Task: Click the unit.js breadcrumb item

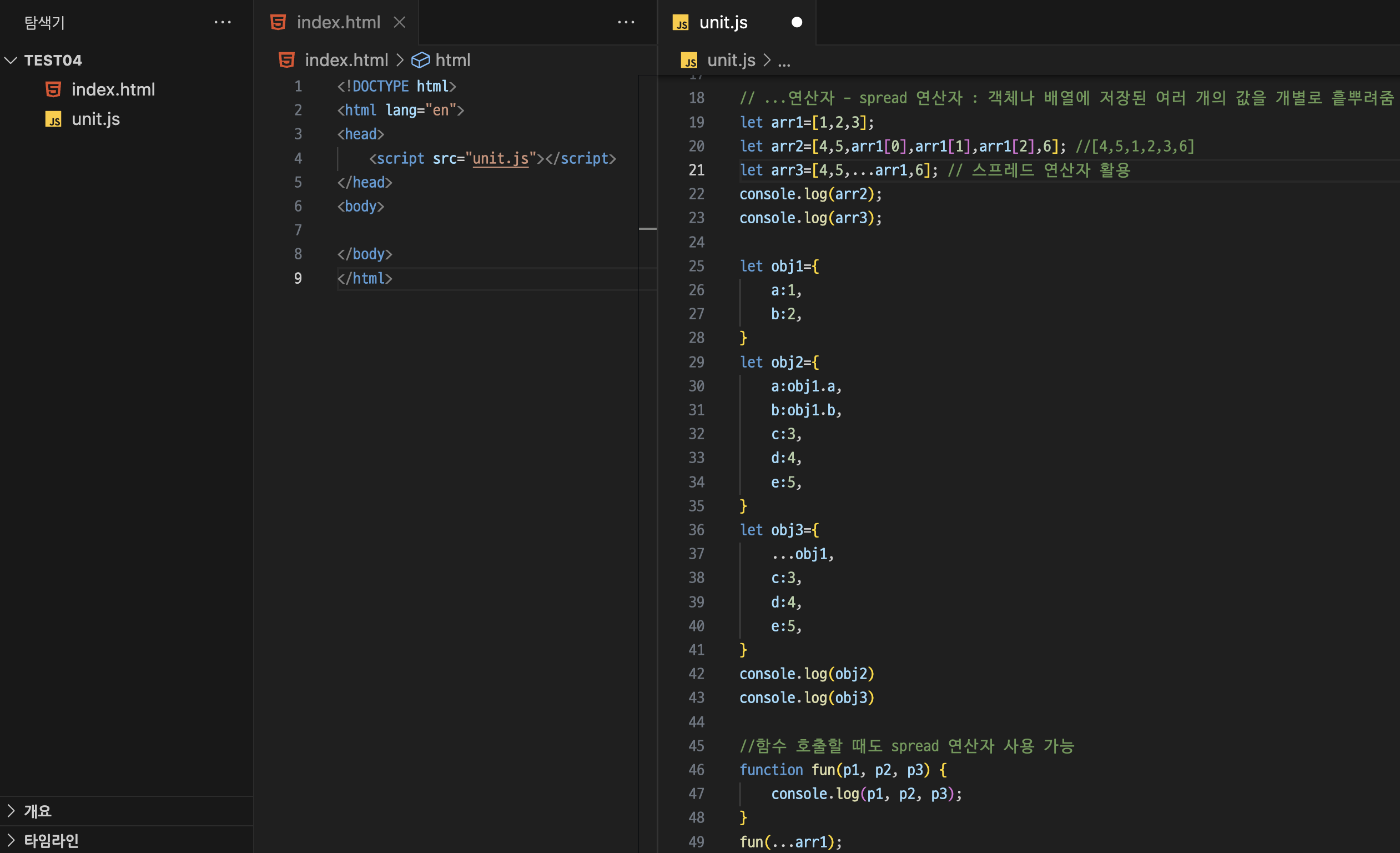Action: click(x=731, y=59)
